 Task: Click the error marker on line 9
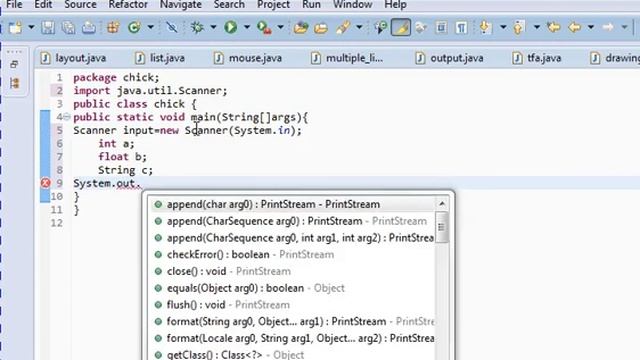pos(45,183)
